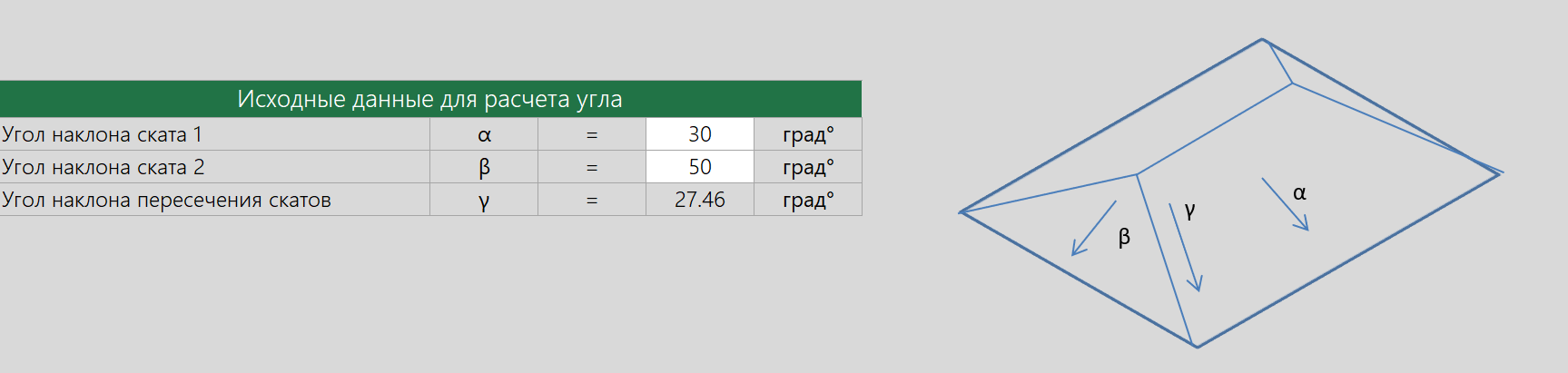Click the result cell showing 27.46

click(x=700, y=200)
